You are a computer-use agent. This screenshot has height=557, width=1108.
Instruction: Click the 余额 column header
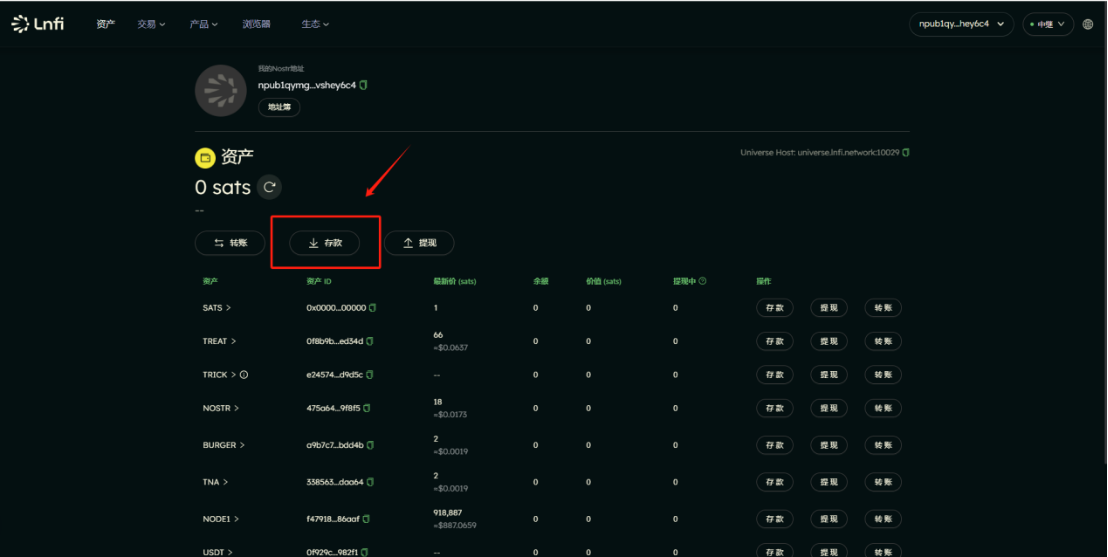[x=541, y=281]
